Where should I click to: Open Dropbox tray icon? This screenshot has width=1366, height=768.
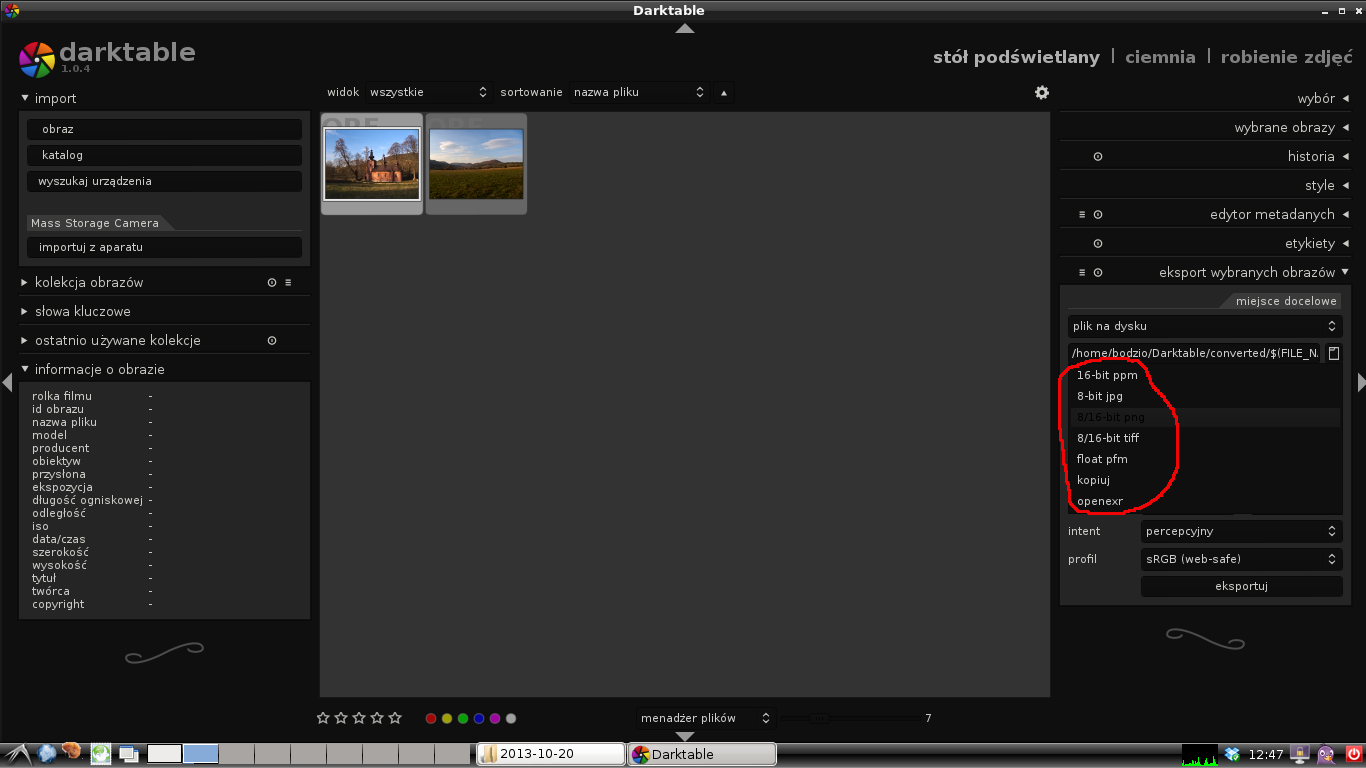click(1232, 754)
